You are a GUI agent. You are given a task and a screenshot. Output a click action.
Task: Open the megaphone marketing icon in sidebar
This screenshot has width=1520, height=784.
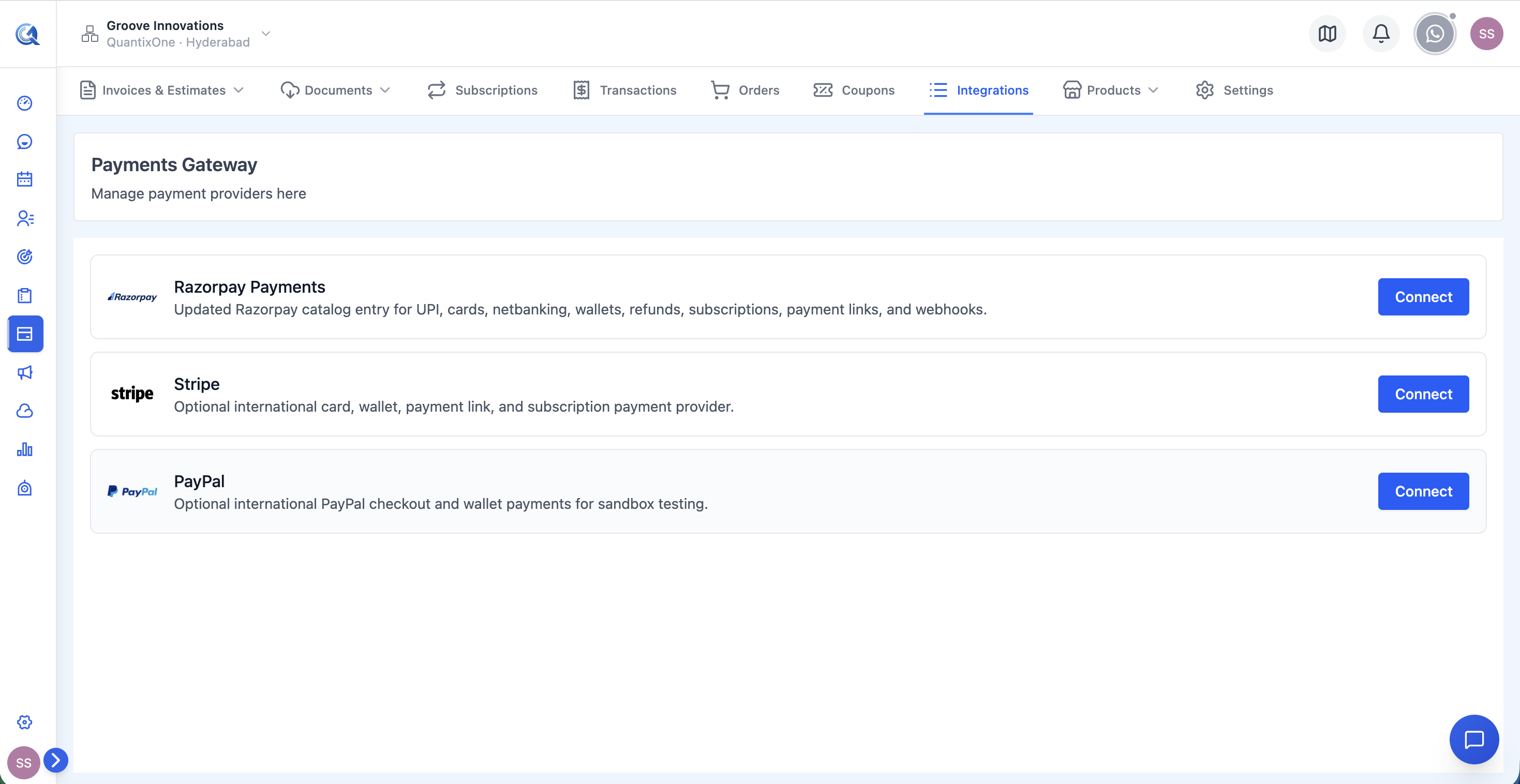25,372
